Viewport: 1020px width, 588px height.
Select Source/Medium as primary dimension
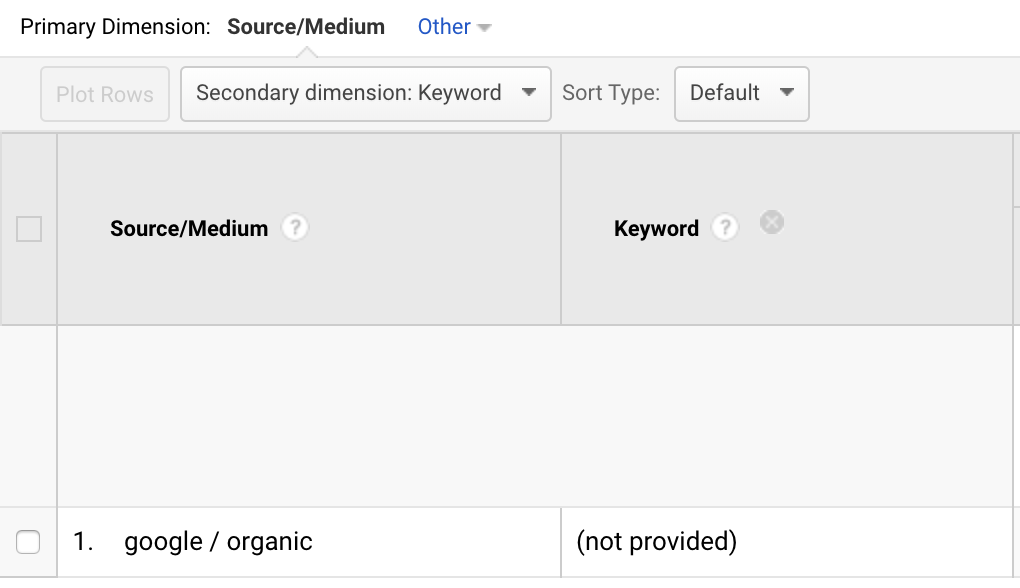[x=306, y=27]
